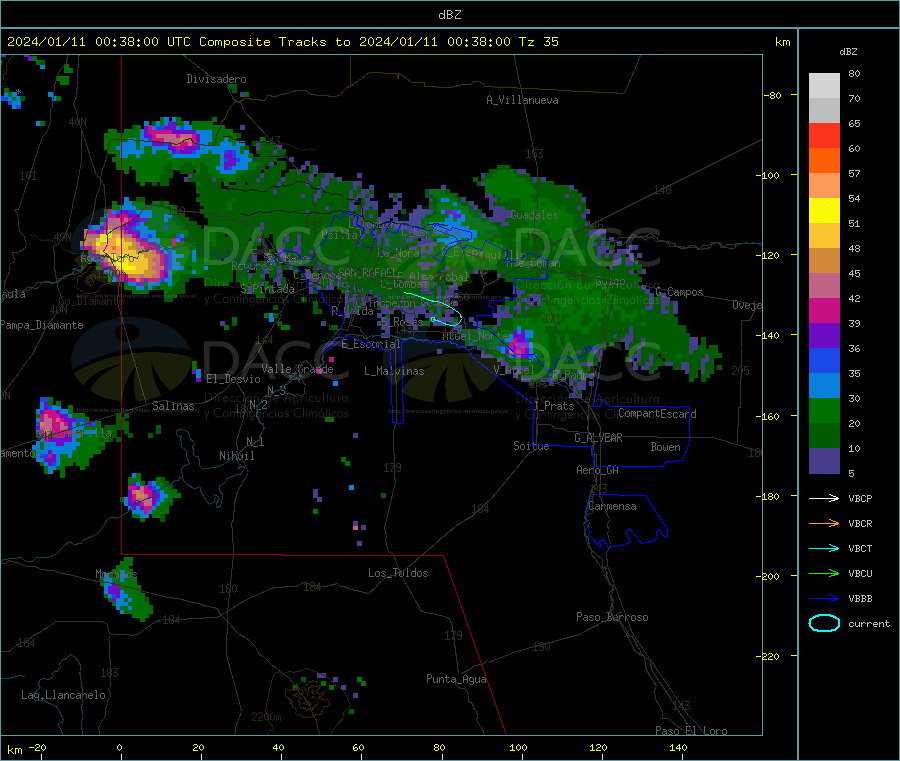Click the CompantEscard label
The image size is (900, 761).
point(657,414)
